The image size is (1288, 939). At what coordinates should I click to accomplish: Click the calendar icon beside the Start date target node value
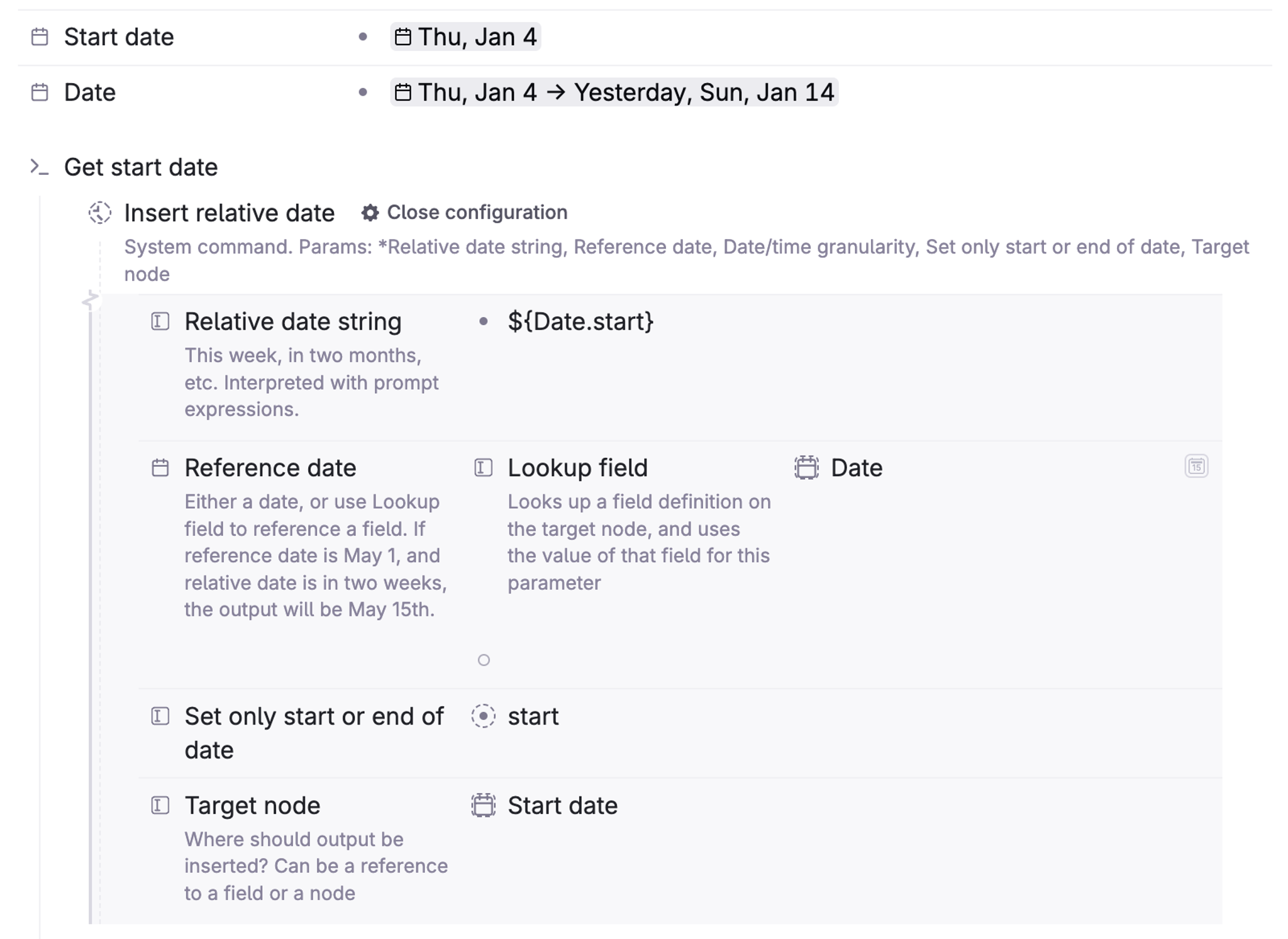482,806
